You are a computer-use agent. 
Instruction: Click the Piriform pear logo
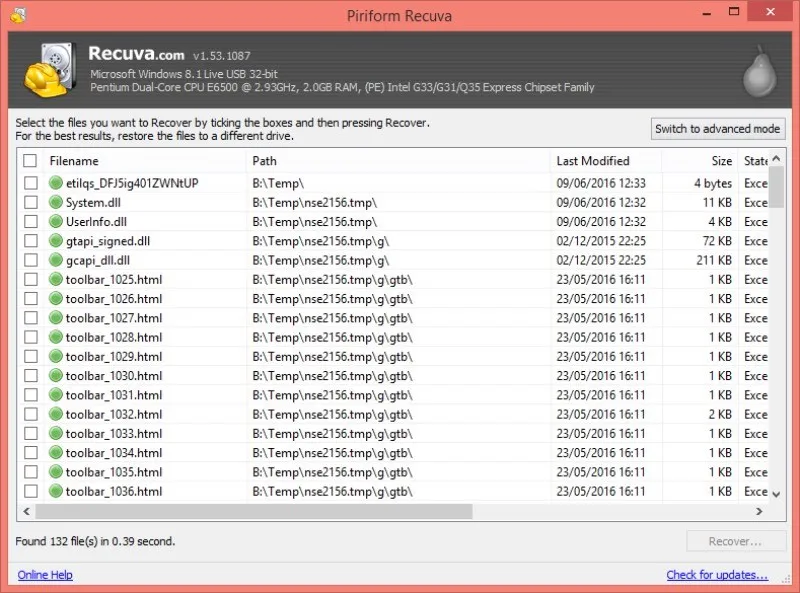[759, 71]
